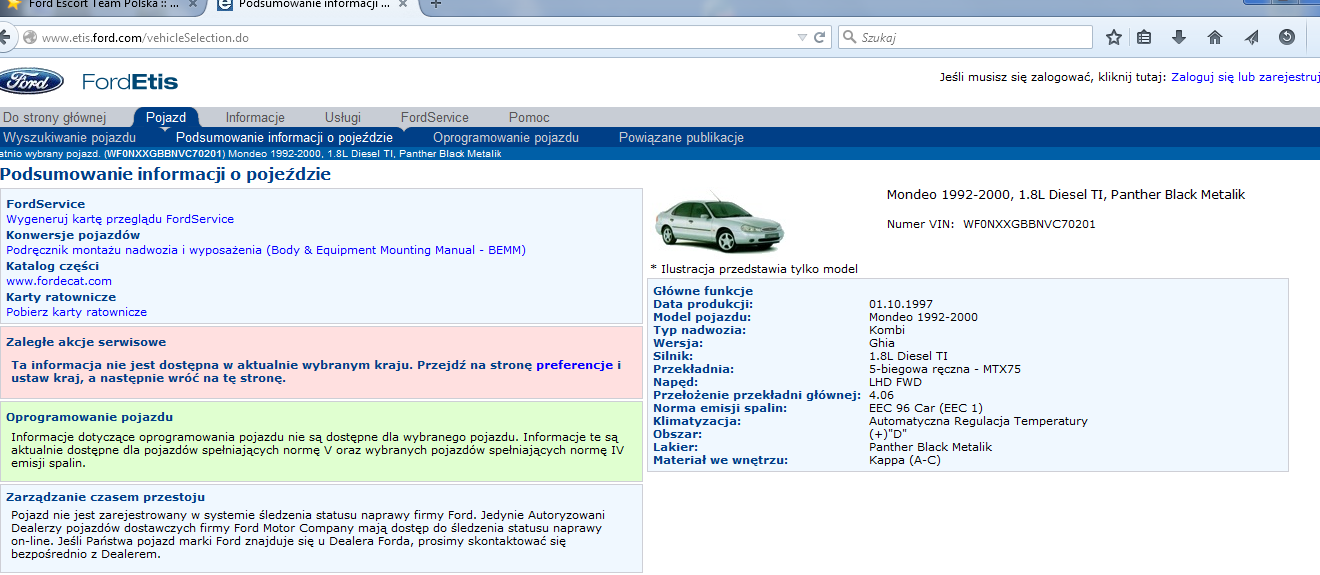Screen dimensions: 1320x575
Task: Open the FordService menu tab
Action: point(434,117)
